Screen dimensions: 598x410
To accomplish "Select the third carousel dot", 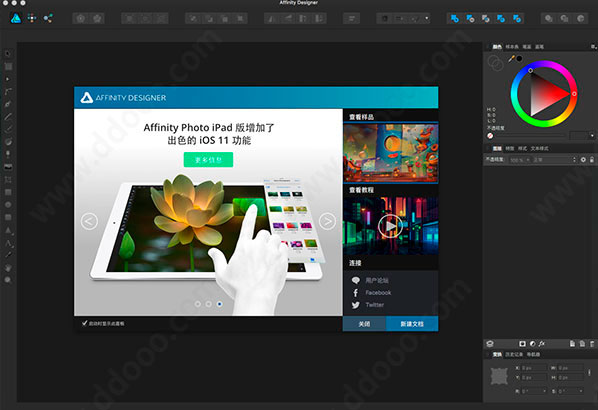I will coord(220,304).
